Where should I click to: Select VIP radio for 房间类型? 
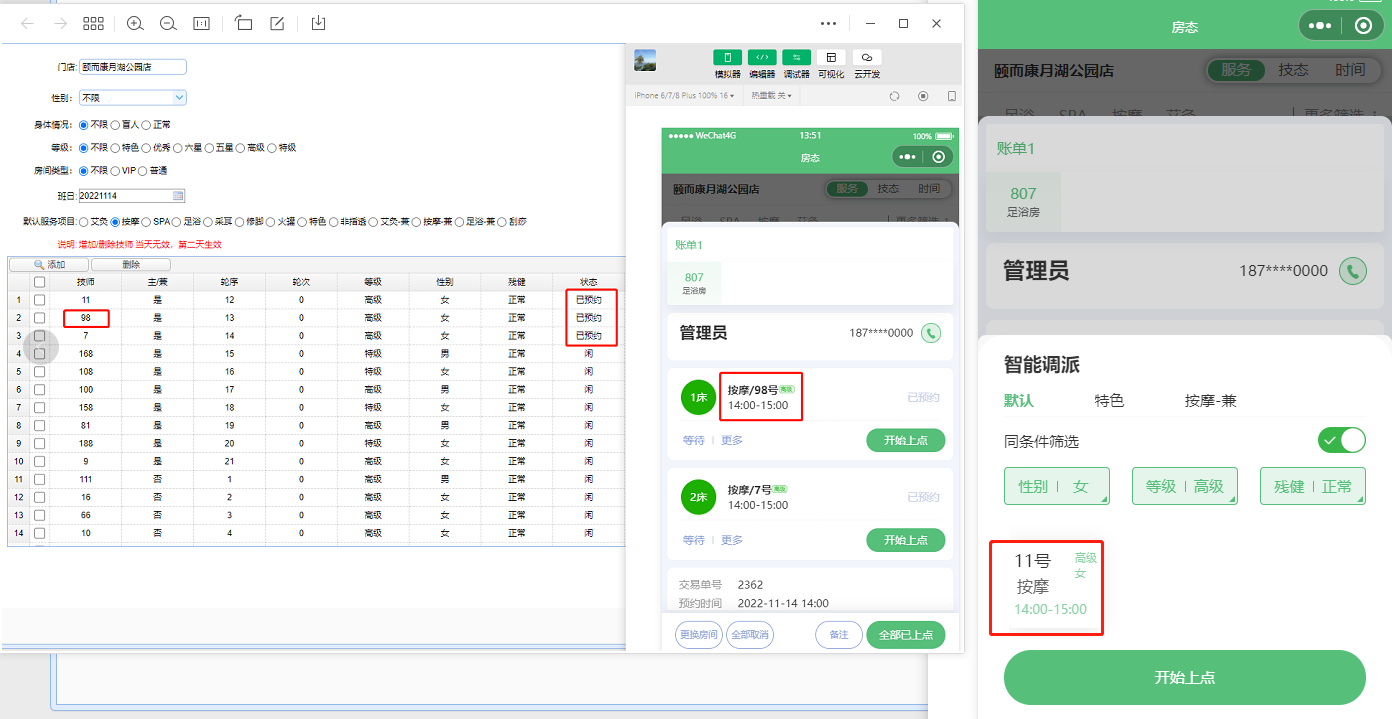click(x=115, y=171)
